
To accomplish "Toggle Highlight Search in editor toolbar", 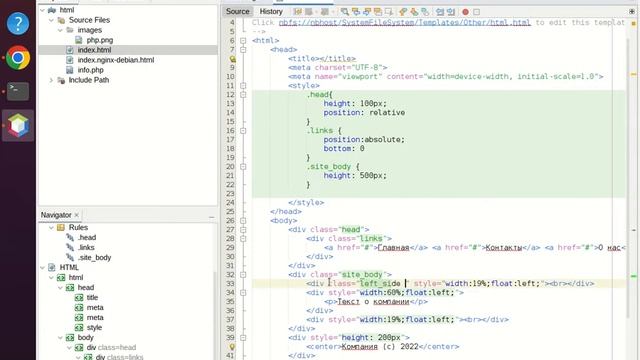I will click(378, 12).
